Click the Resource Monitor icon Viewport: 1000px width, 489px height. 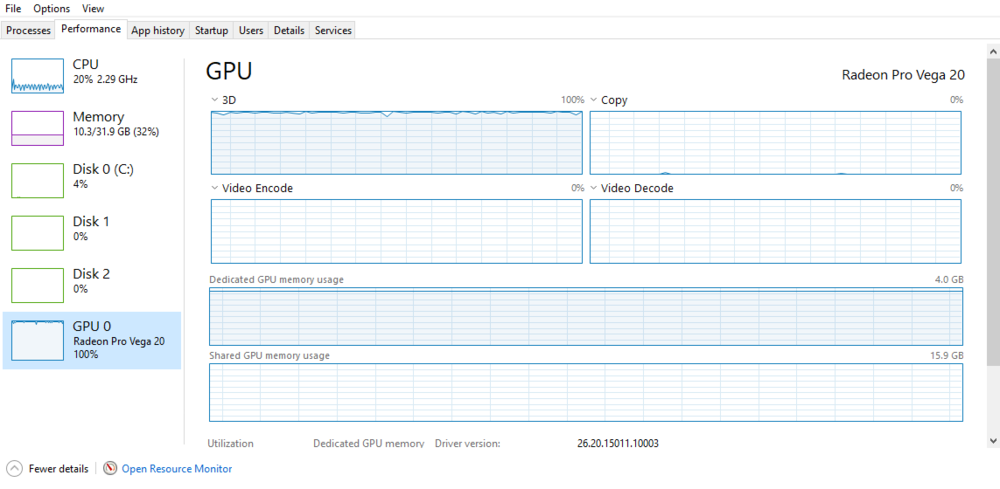[x=110, y=468]
